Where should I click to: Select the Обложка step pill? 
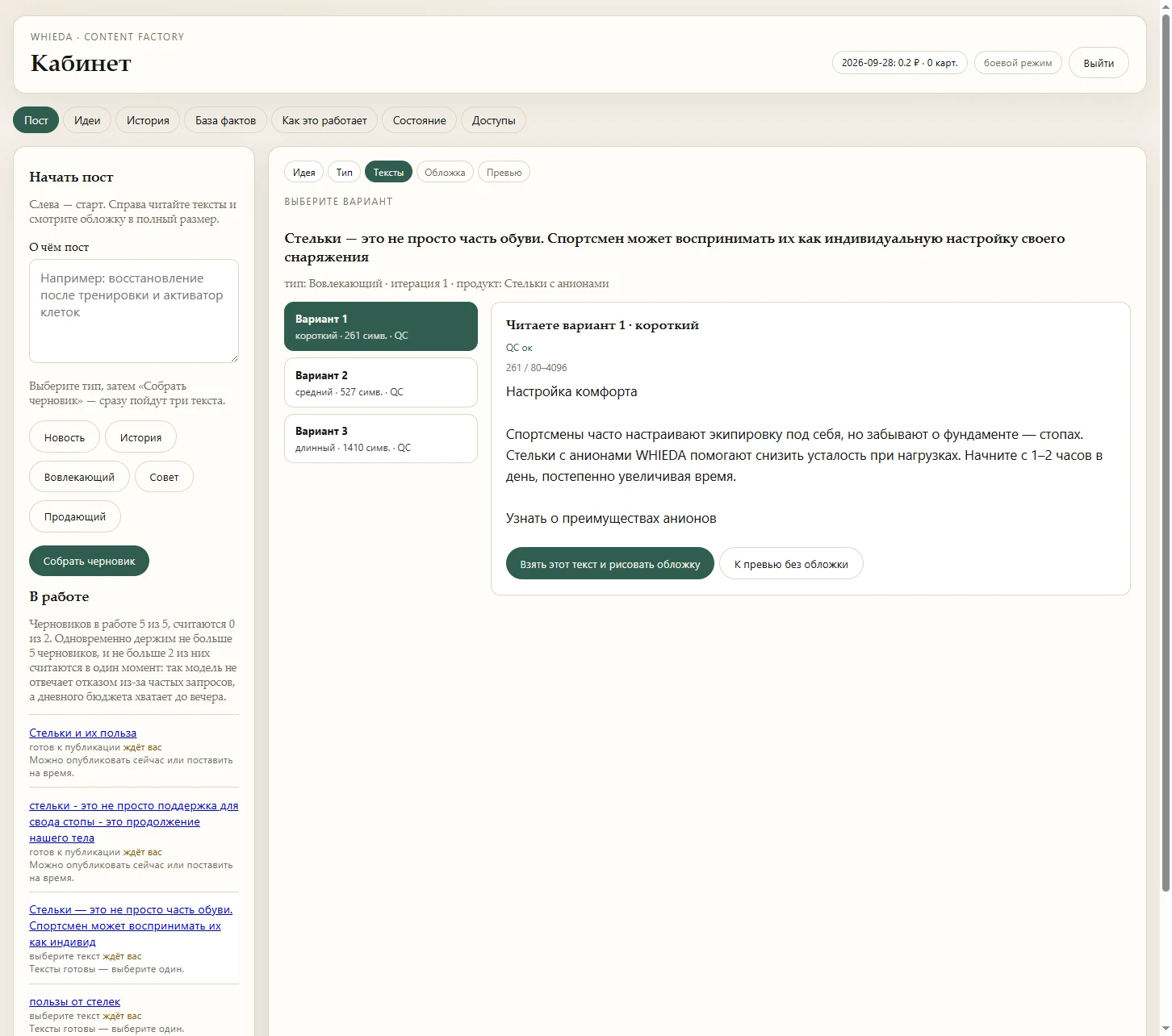pos(445,172)
